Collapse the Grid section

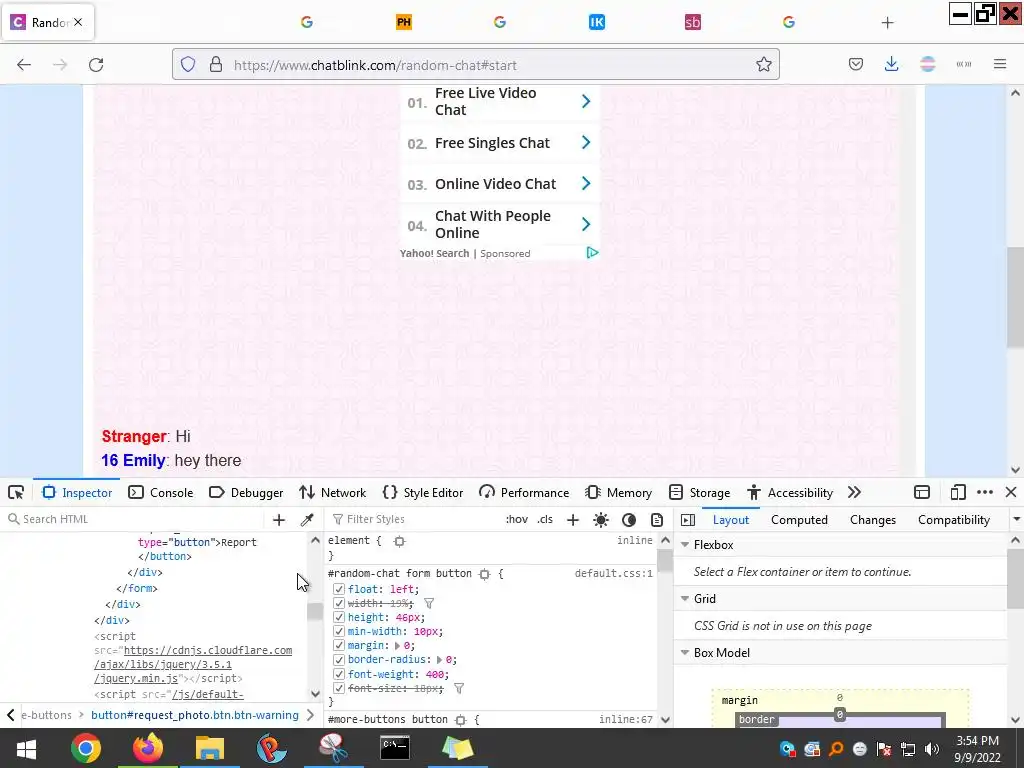685,599
